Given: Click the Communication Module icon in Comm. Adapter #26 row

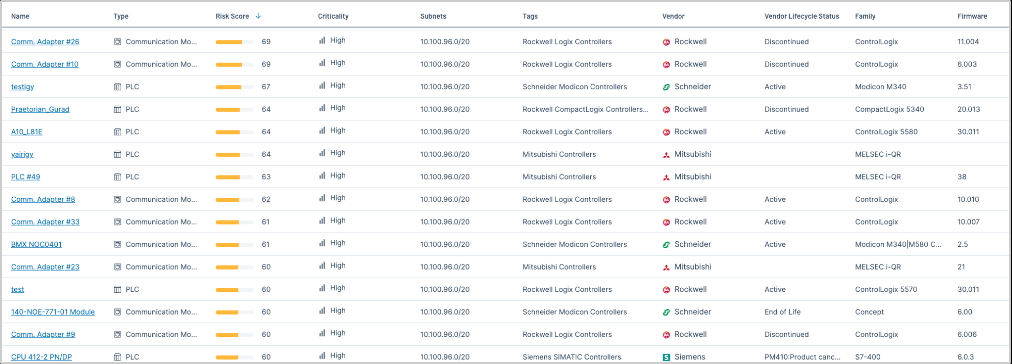Looking at the screenshot, I should tap(117, 41).
